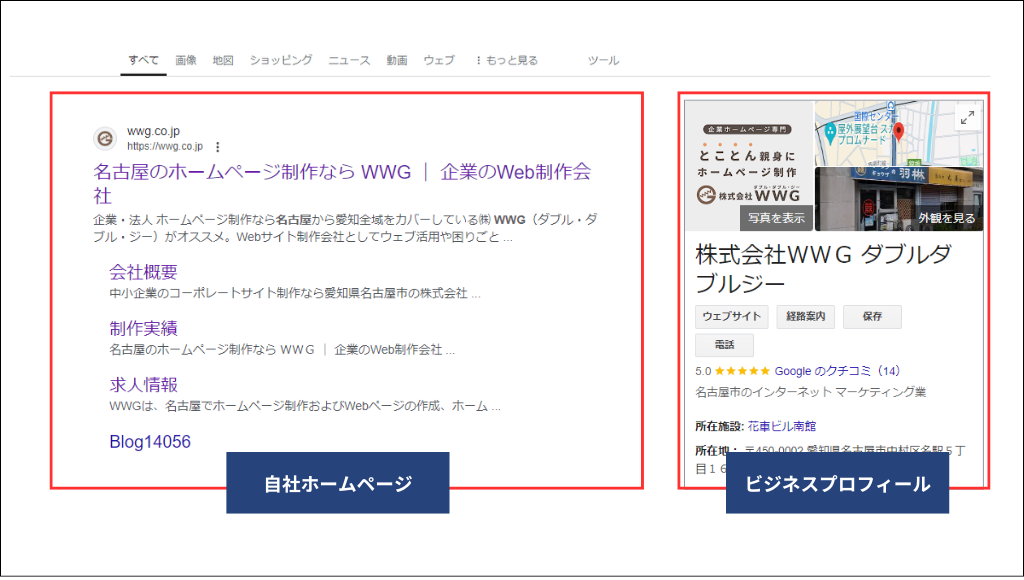
Task: Click the Blog14056 link
Action: tap(149, 440)
